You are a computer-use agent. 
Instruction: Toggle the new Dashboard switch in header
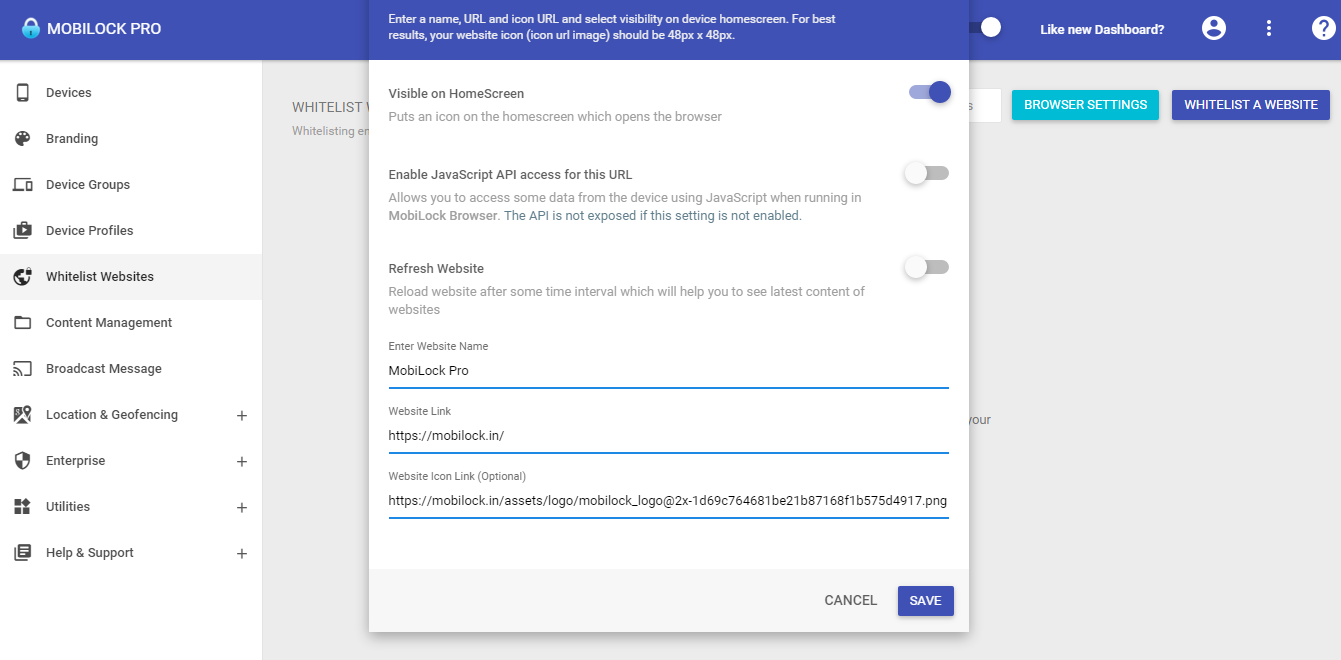[x=984, y=28]
